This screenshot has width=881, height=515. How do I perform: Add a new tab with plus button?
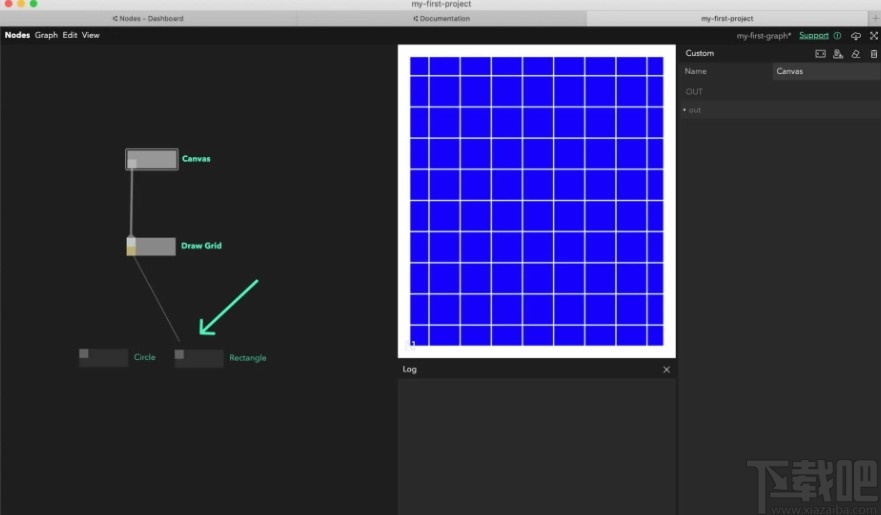pyautogui.click(x=875, y=19)
